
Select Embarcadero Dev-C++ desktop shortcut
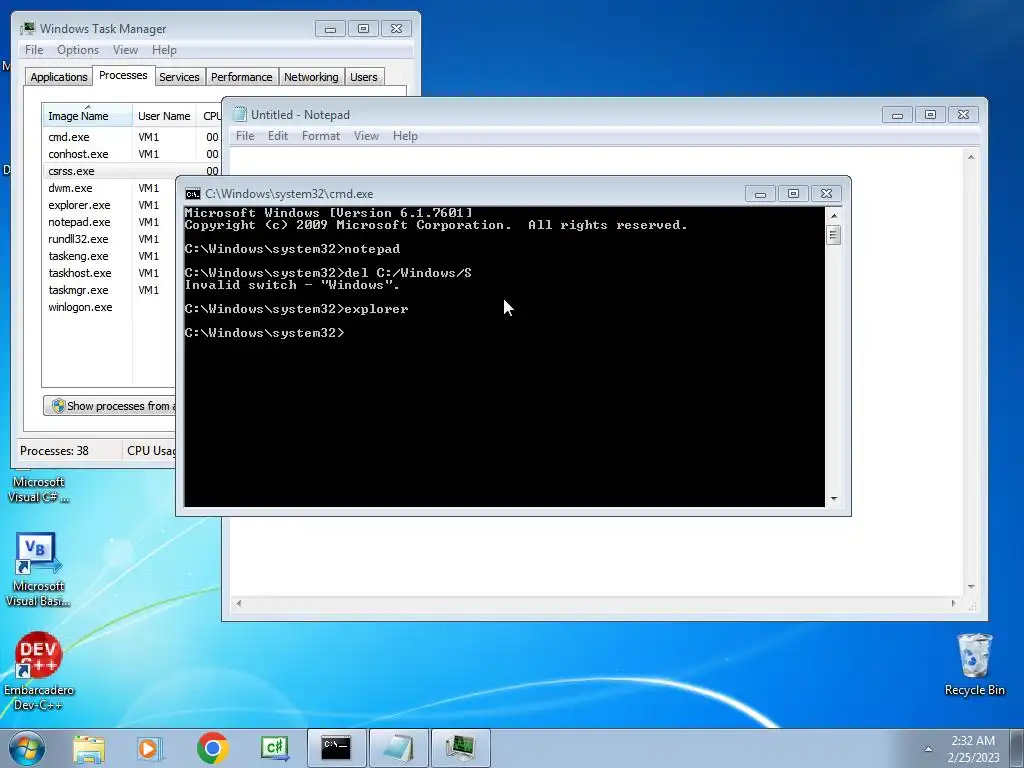(x=39, y=671)
